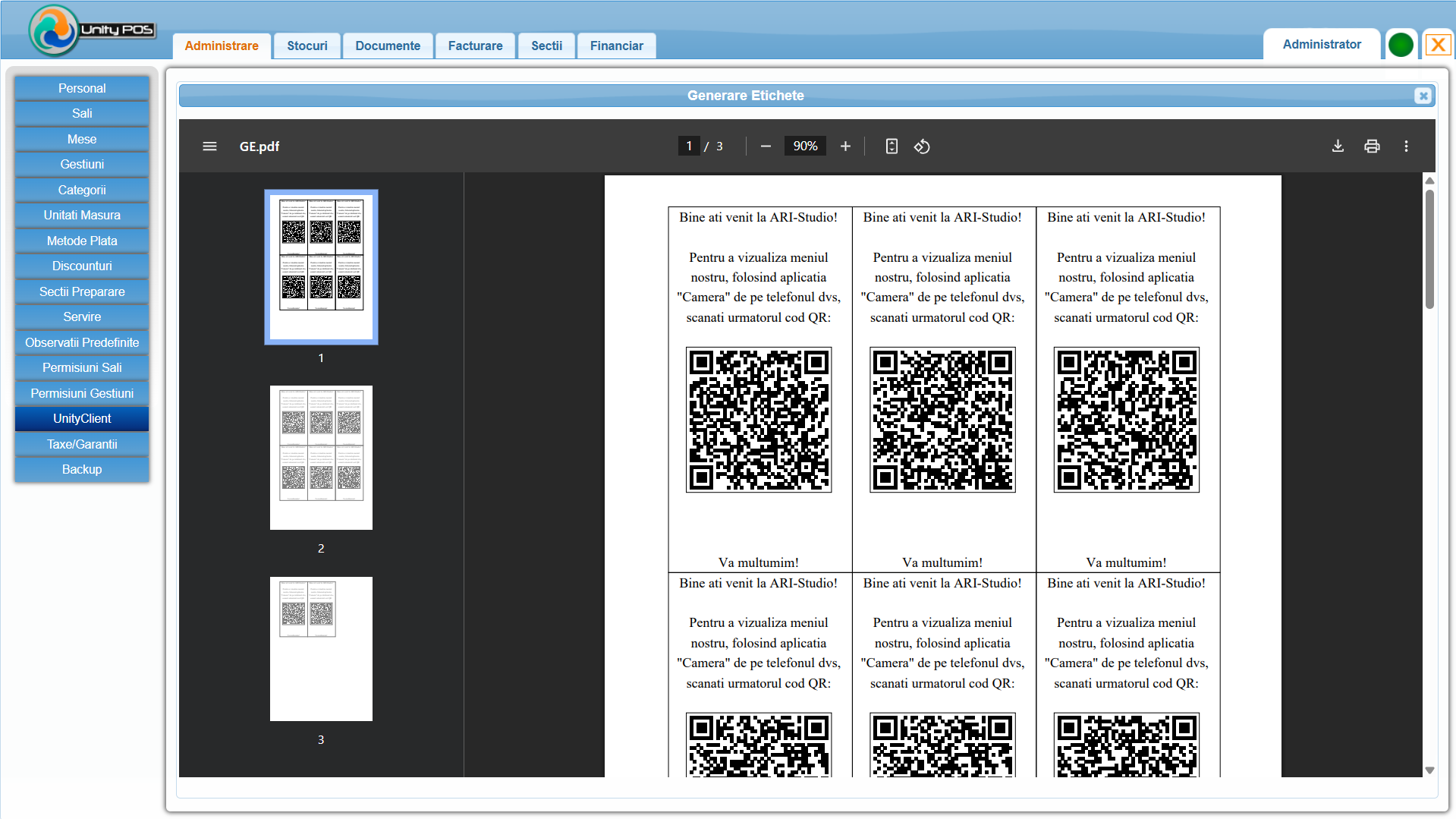Download GE.pdf using the download icon

click(x=1338, y=146)
